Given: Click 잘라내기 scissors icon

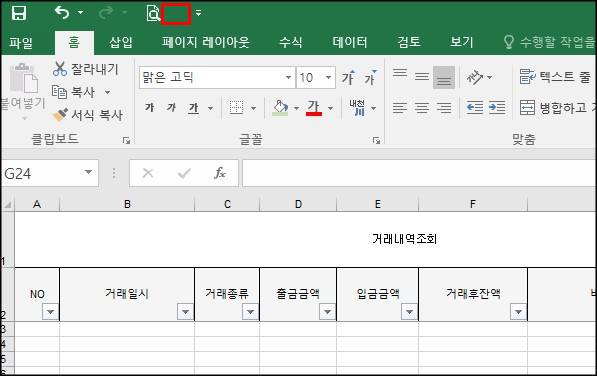Looking at the screenshot, I should click(x=60, y=69).
